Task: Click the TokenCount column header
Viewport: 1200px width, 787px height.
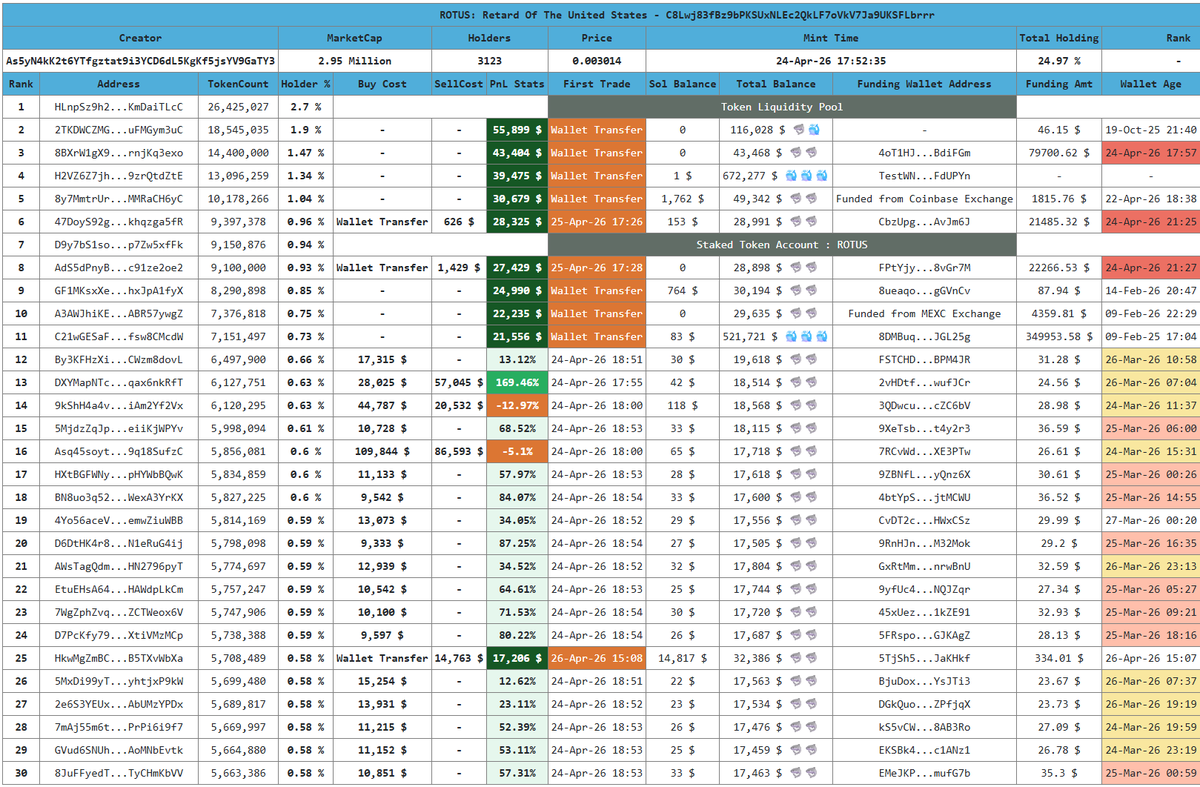Action: click(x=239, y=84)
